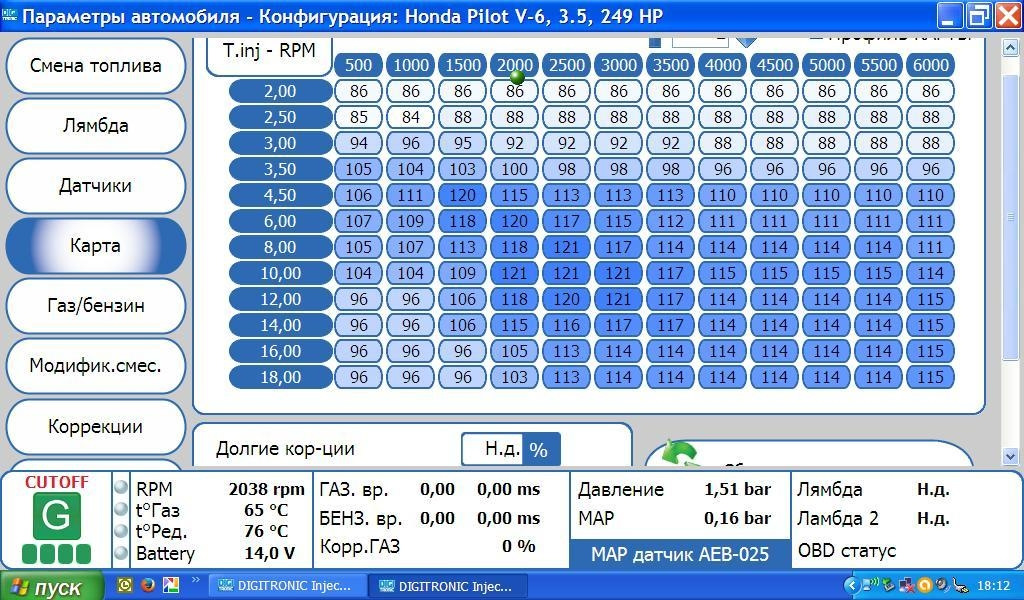Click the blue downward triangle above the map
The image size is (1024, 600).
pos(746,41)
